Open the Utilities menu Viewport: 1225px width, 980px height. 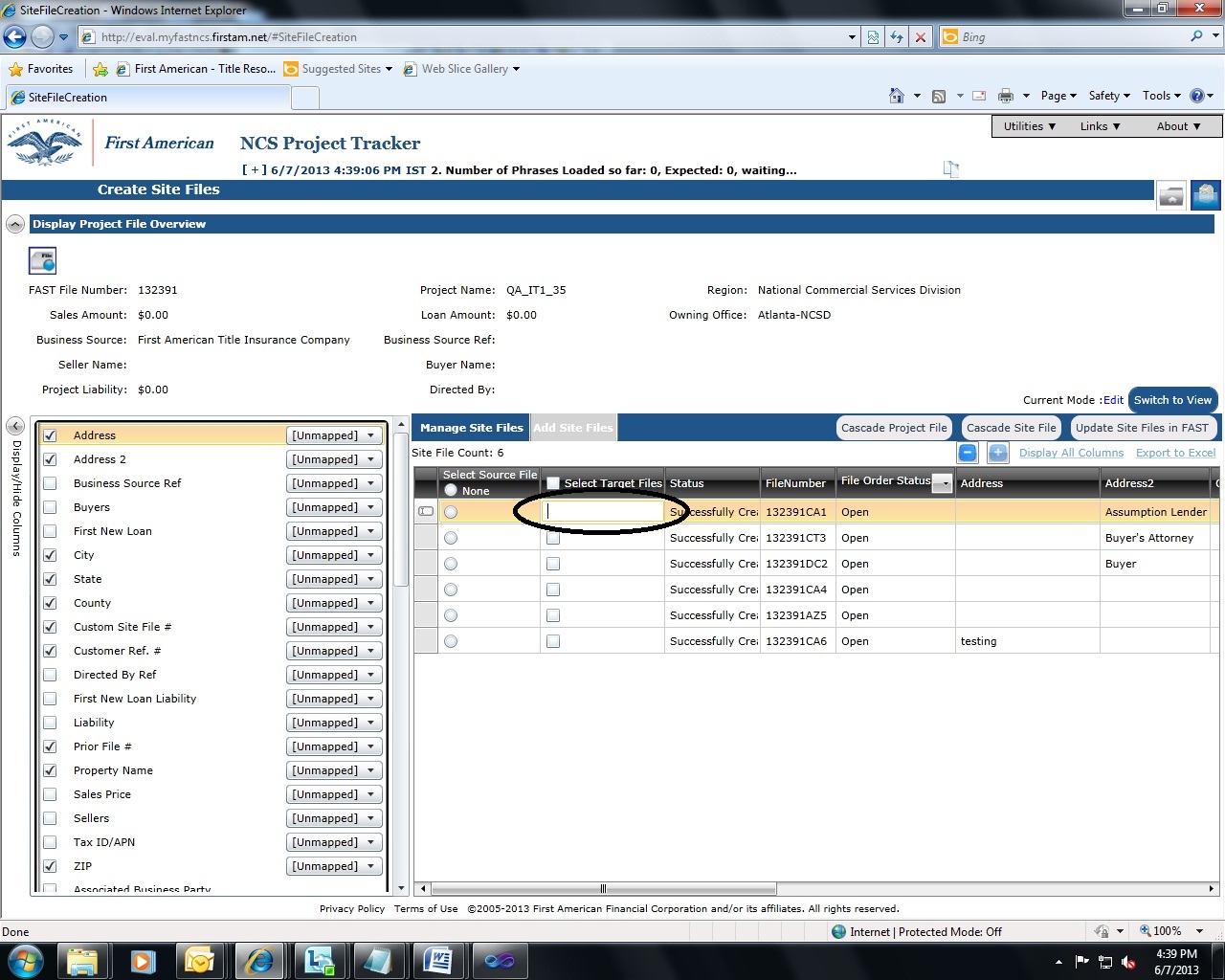coord(1029,126)
